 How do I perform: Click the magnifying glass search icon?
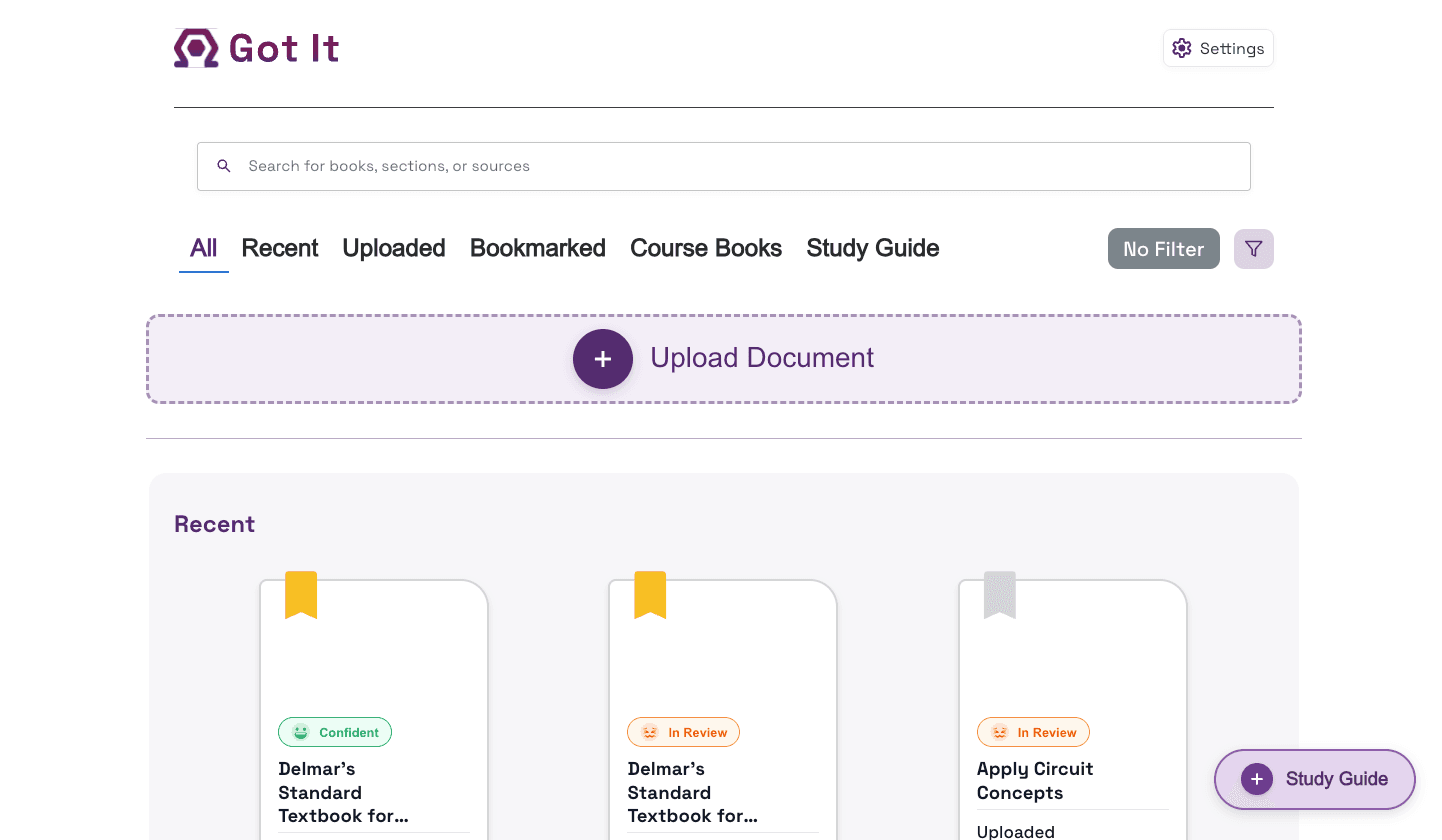coord(223,166)
